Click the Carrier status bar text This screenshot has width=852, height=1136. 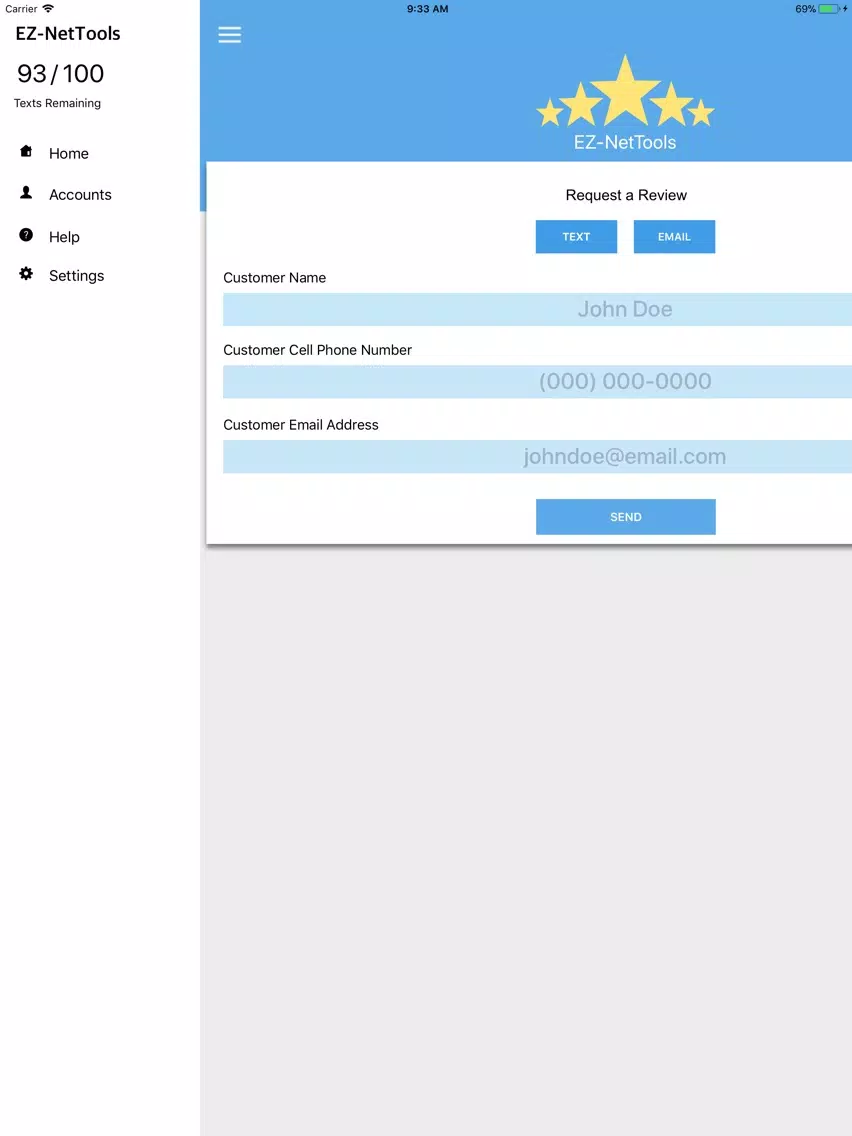(21, 9)
